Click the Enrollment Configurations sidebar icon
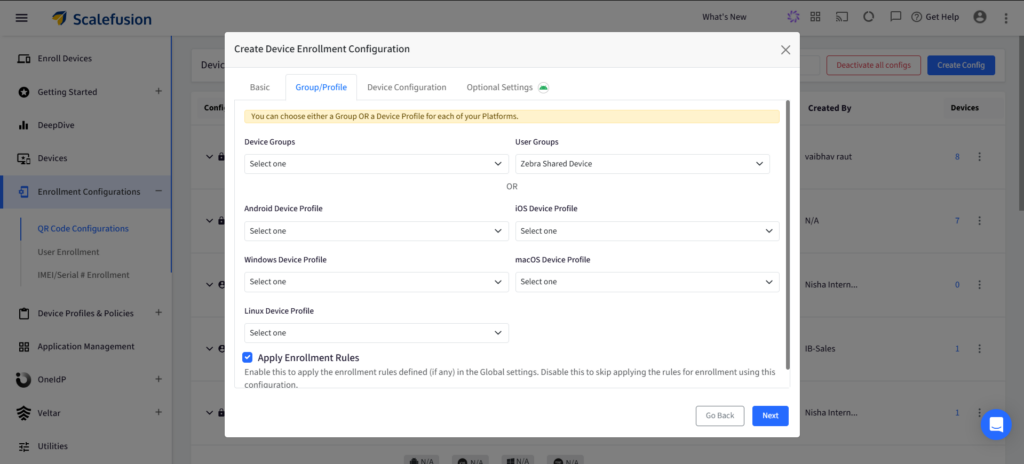The height and width of the screenshot is (464, 1024). 24,192
